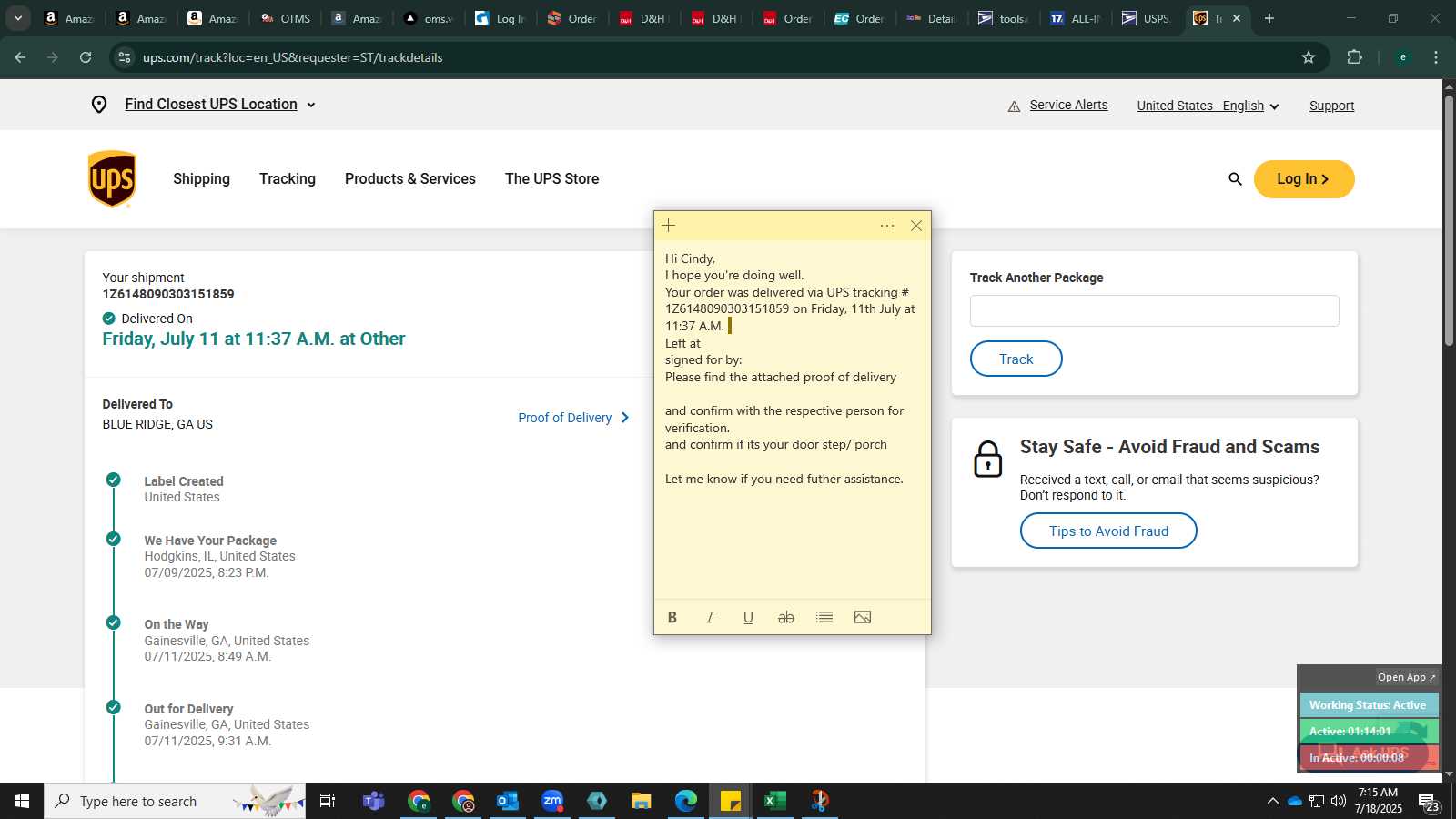Image resolution: width=1456 pixels, height=819 pixels.
Task: Open Outlook from taskbar
Action: (507, 801)
